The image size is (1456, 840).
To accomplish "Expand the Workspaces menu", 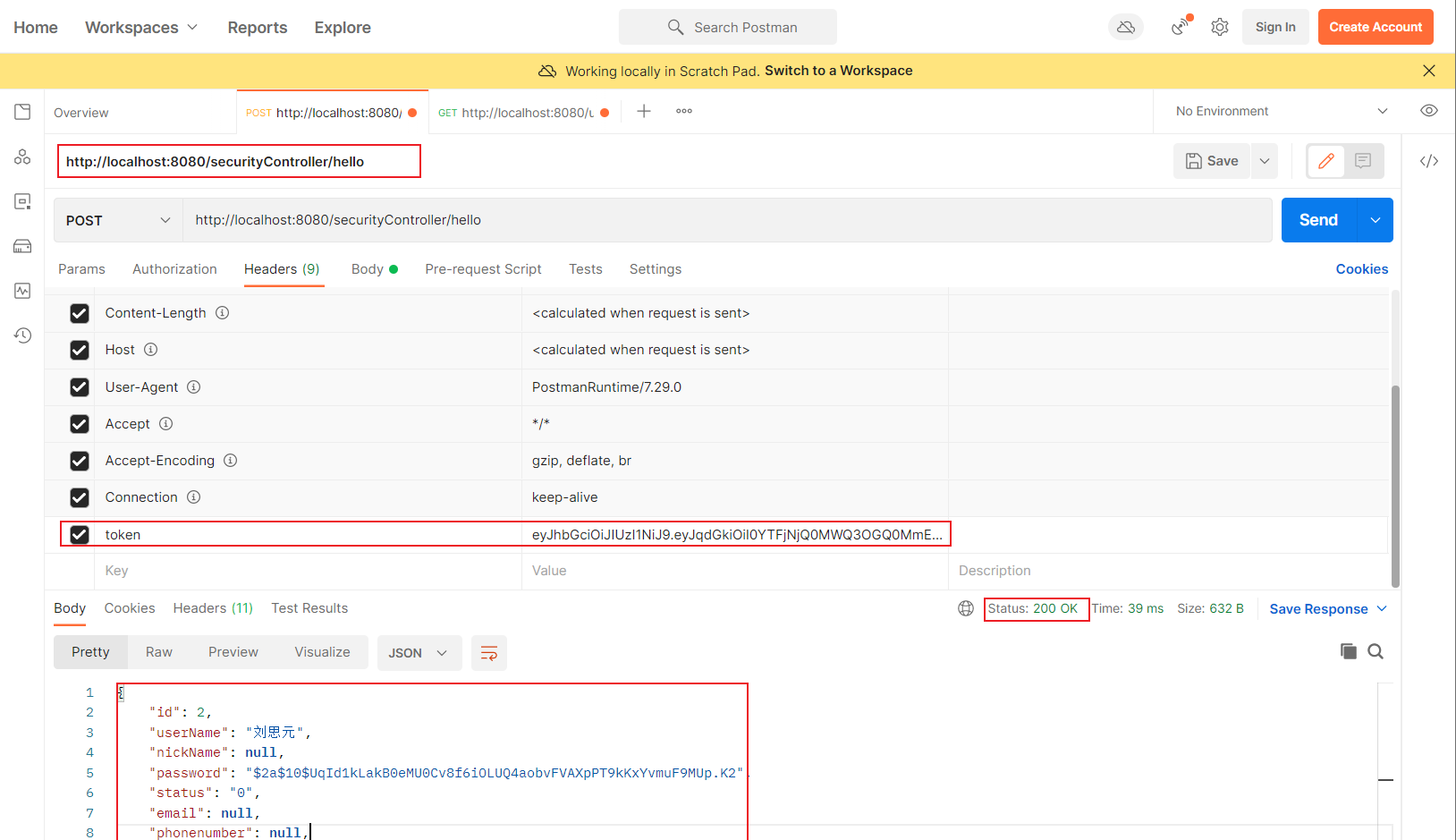I will pyautogui.click(x=141, y=27).
